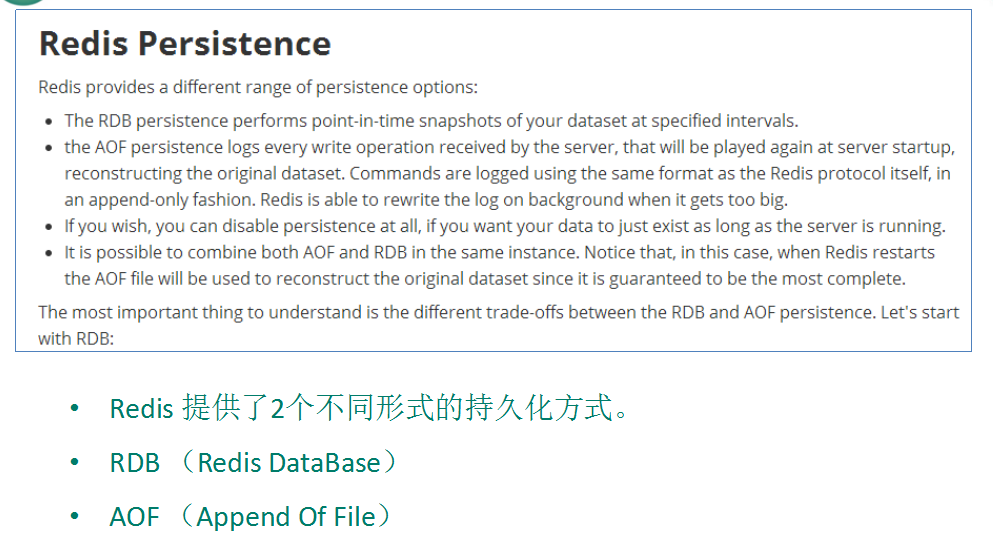The image size is (993, 536).
Task: Click the Redis Persistence heading
Action: tap(185, 44)
